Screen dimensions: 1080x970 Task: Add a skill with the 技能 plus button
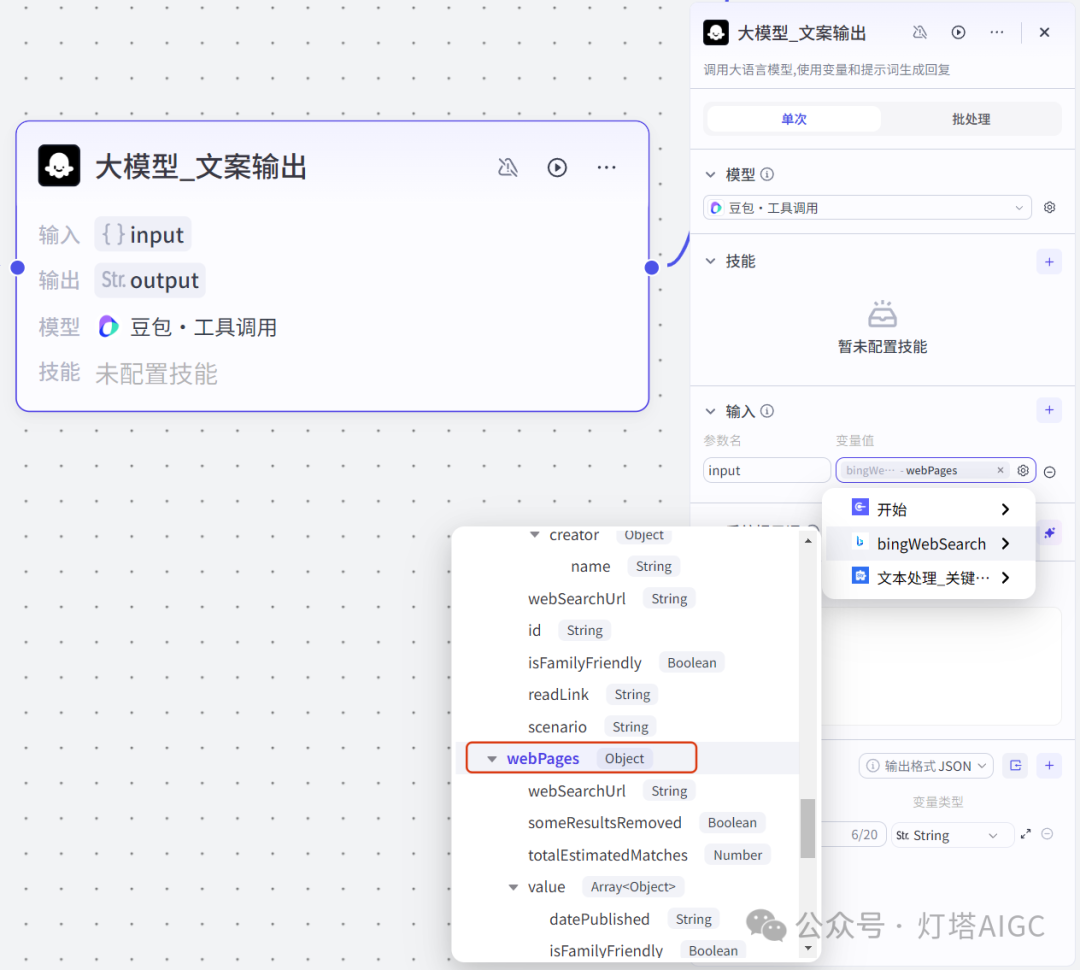coord(1049,262)
